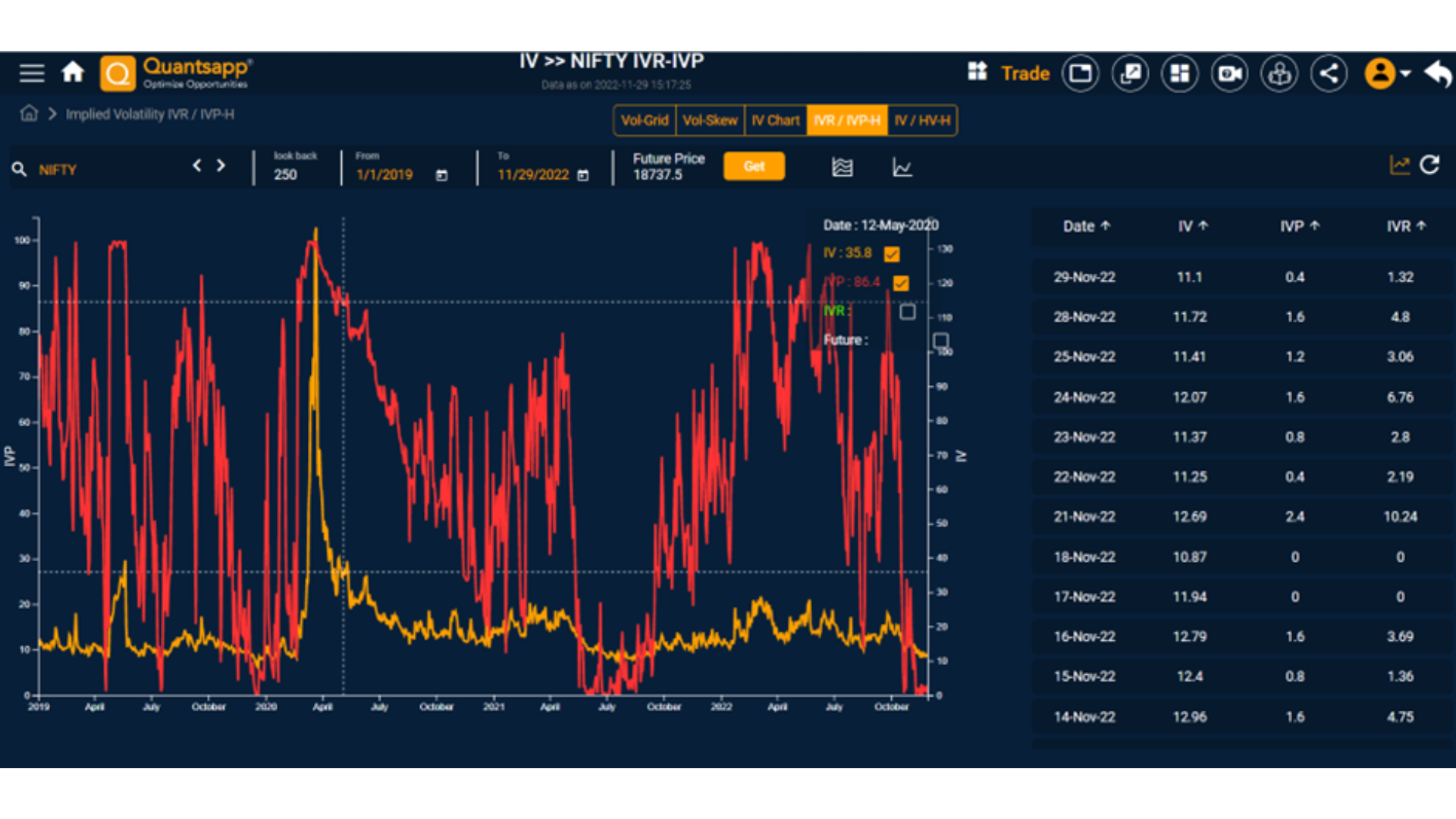Screen dimensions: 1456x819
Task: Uncheck the IVP series checkbox
Action: click(x=901, y=284)
